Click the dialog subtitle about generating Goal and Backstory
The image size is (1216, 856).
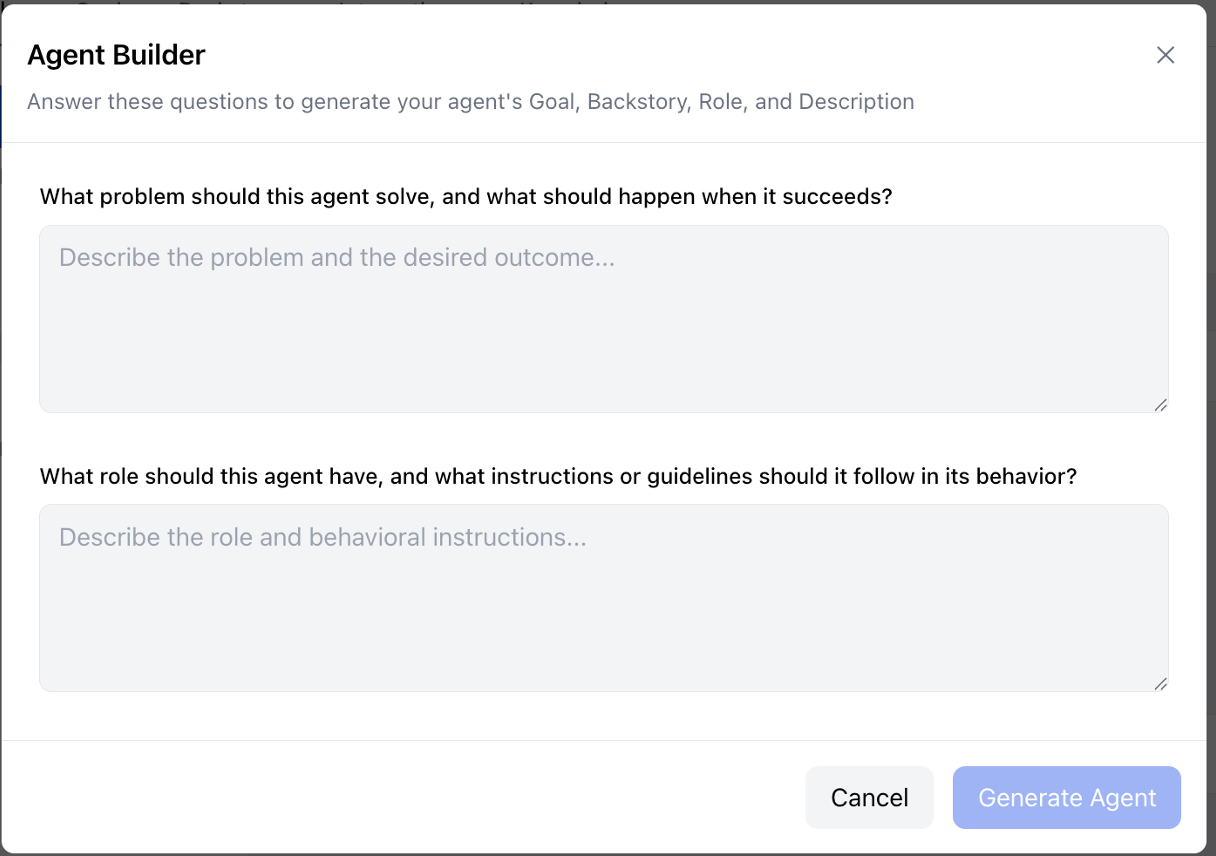click(x=470, y=101)
